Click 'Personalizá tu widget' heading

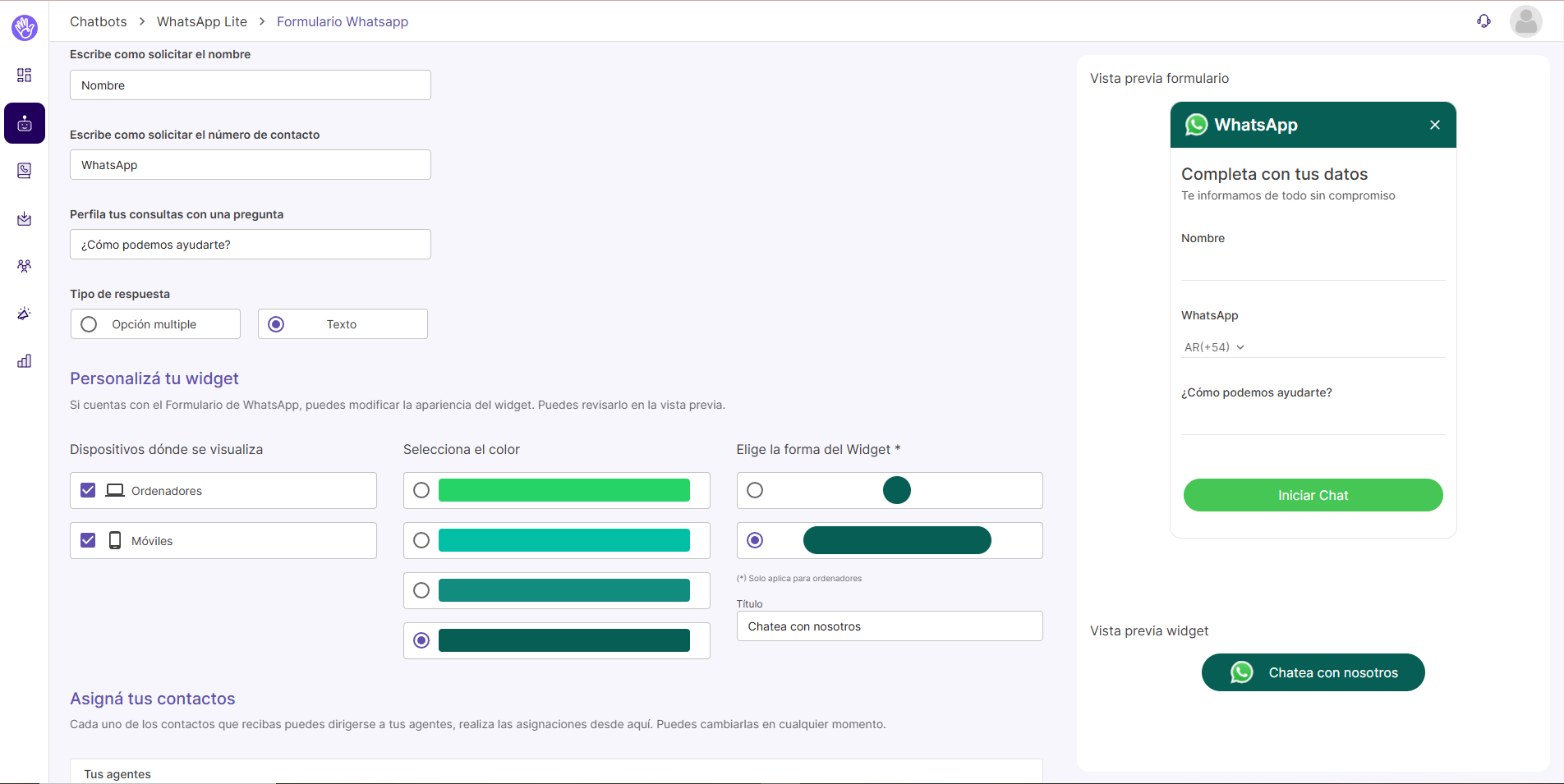coord(154,378)
